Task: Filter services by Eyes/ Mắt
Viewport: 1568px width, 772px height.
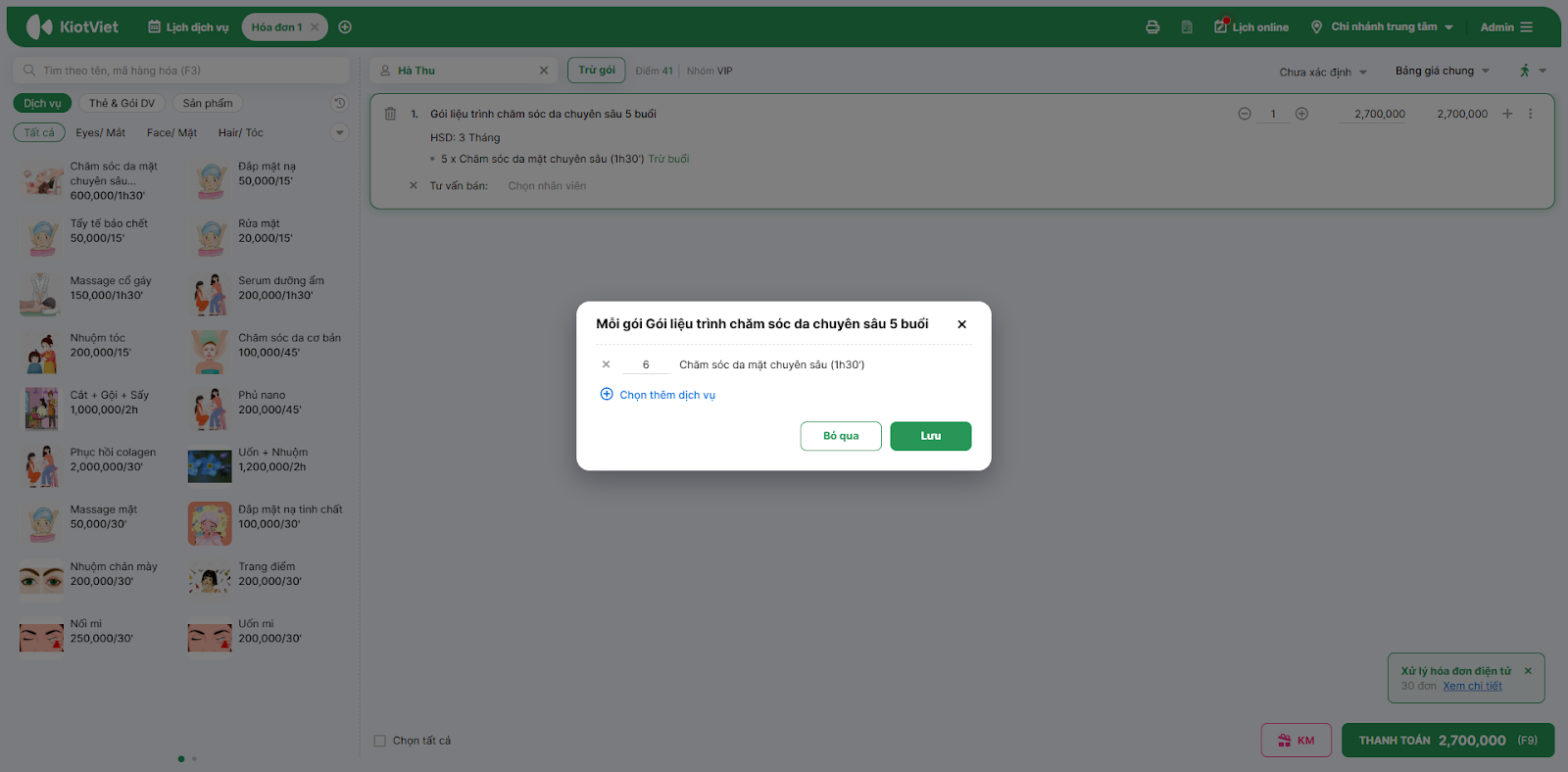Action: pos(101,133)
